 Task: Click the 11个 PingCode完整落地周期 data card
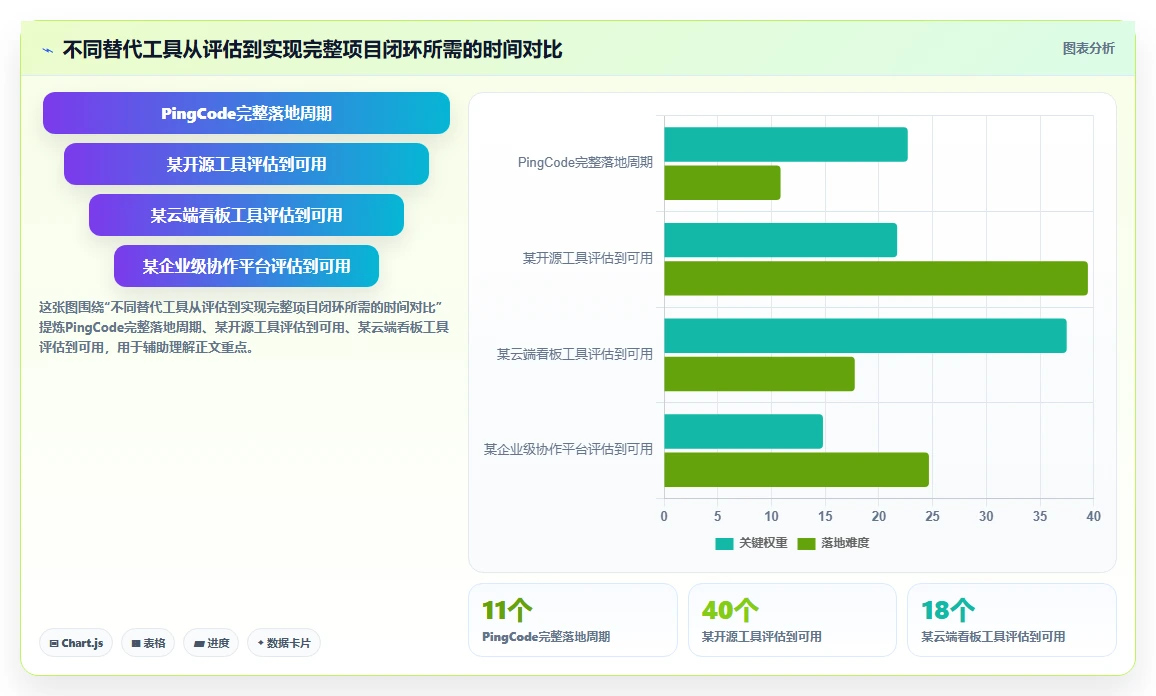pyautogui.click(x=573, y=620)
